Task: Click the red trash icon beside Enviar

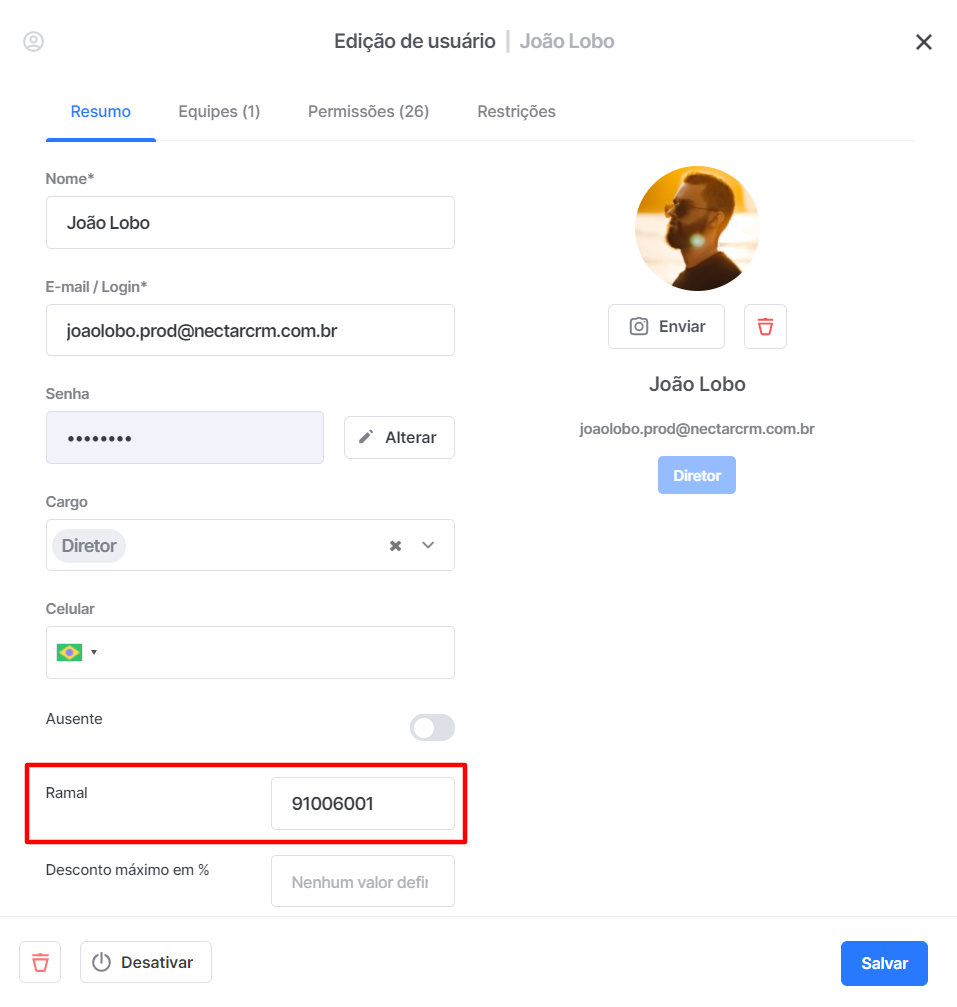Action: [765, 326]
